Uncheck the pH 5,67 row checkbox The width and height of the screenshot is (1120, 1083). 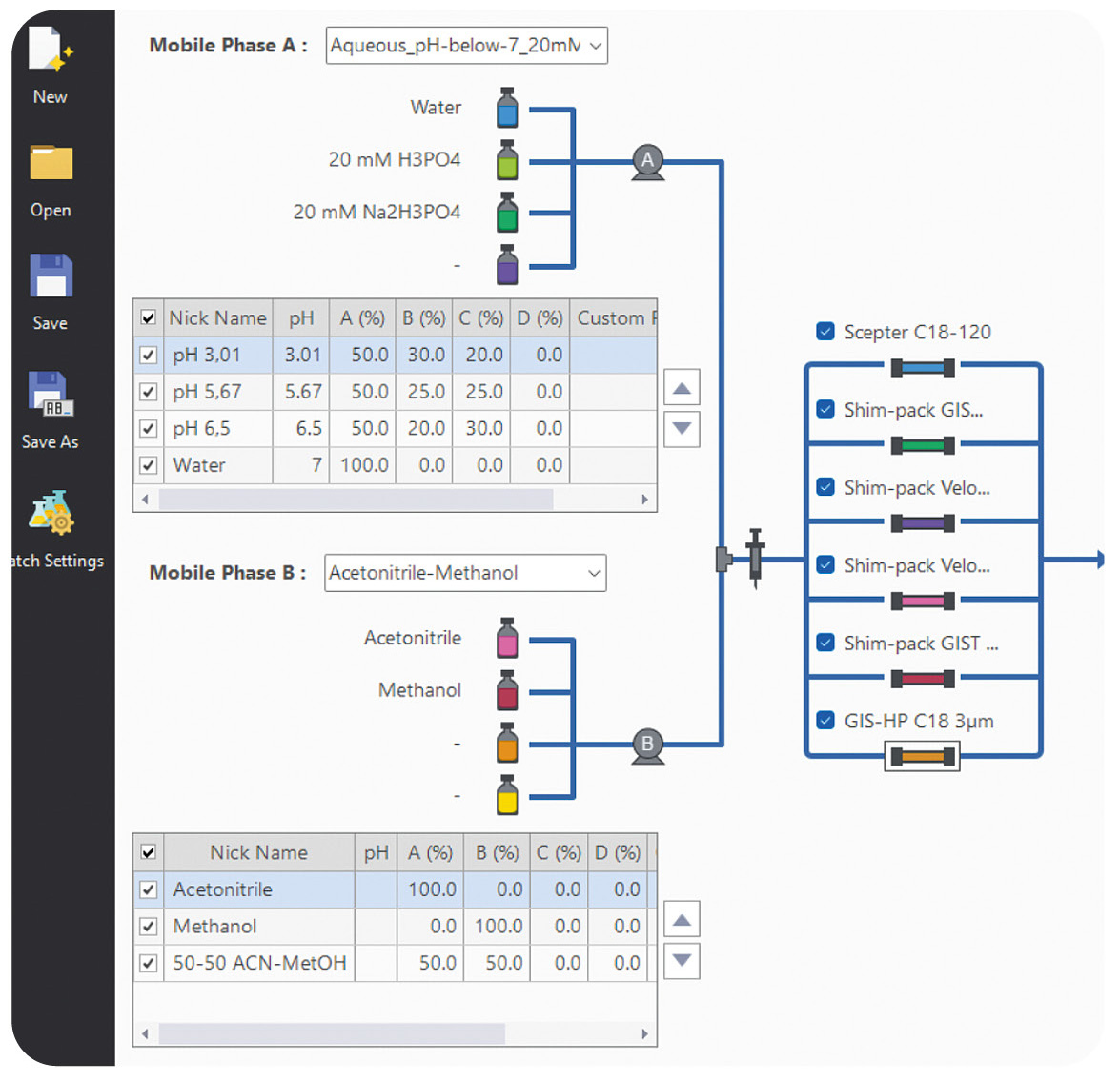point(149,392)
